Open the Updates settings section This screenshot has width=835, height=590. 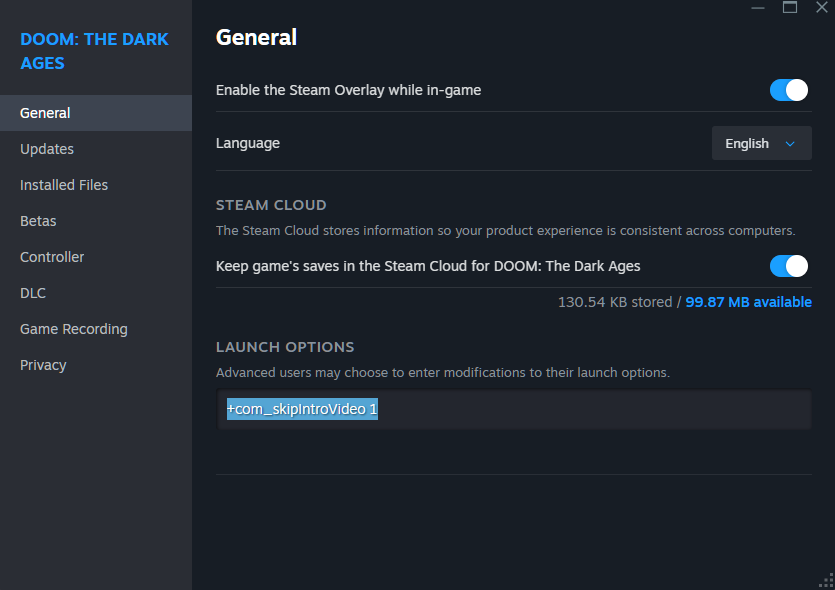pos(47,149)
